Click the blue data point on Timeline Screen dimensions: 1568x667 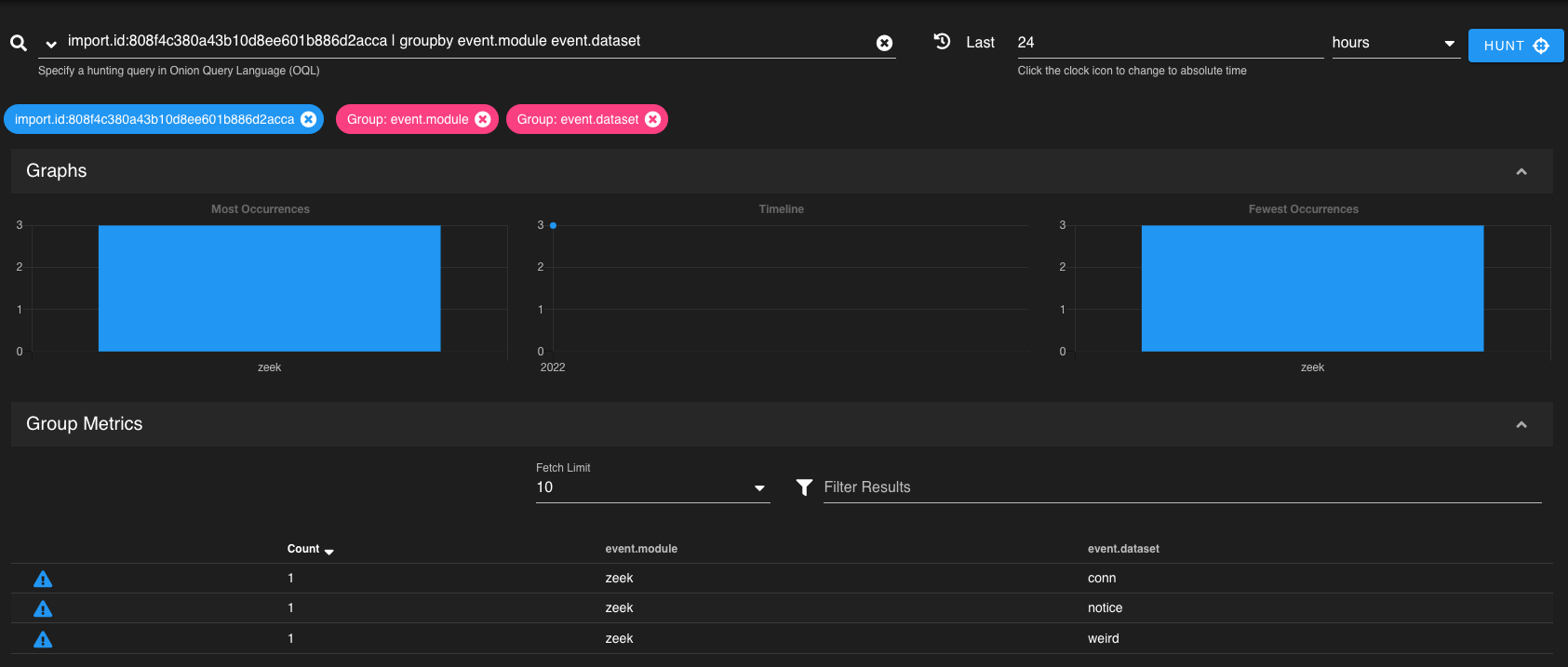[553, 225]
